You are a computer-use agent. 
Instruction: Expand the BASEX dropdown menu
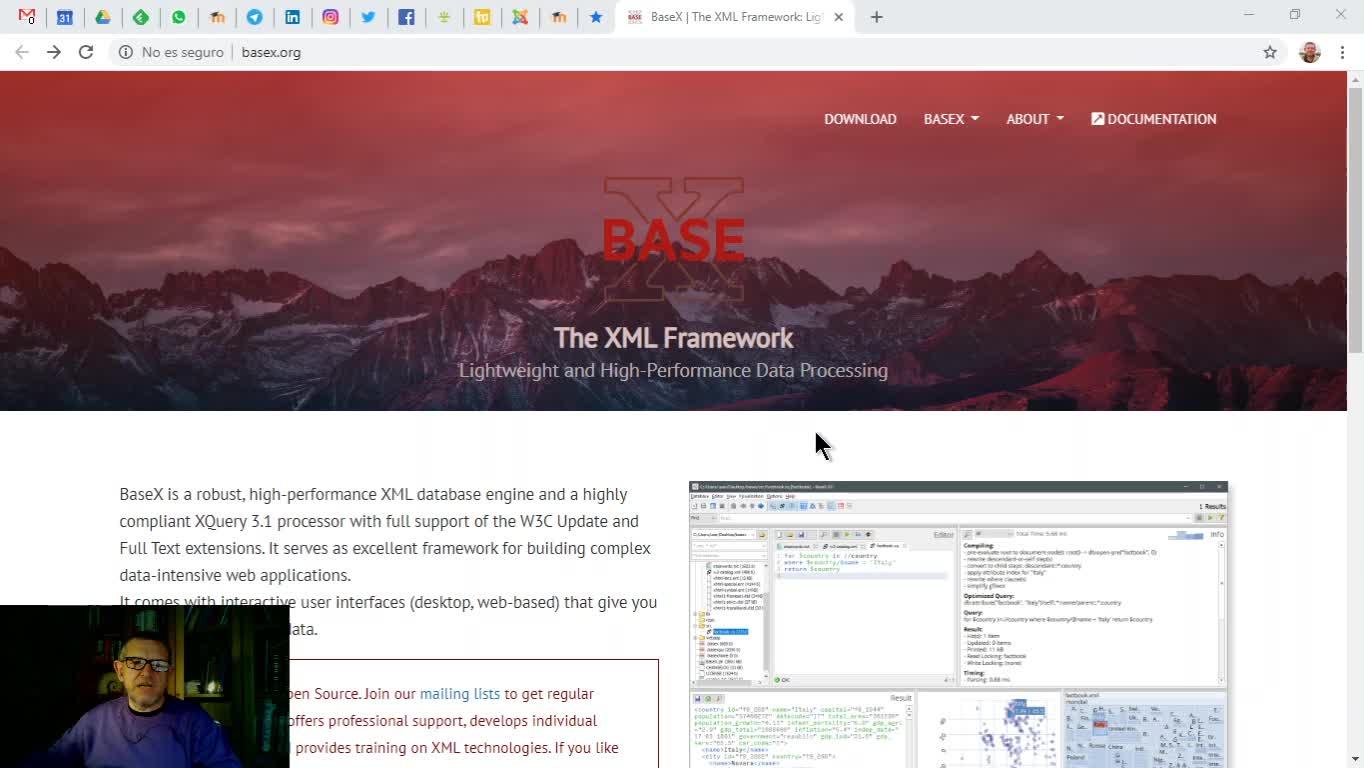click(951, 119)
